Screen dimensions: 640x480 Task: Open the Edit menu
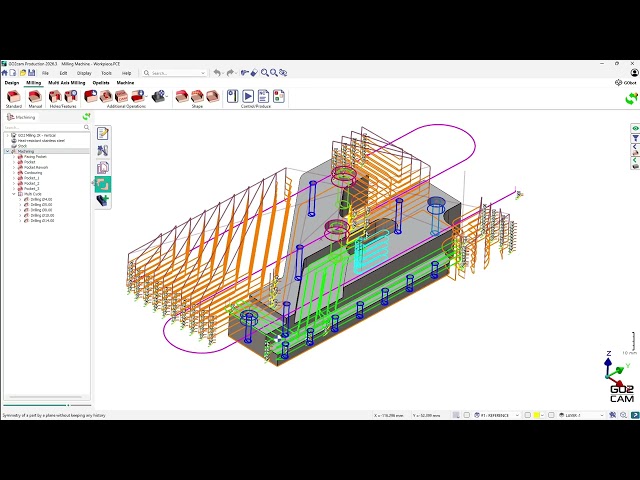[x=63, y=73]
